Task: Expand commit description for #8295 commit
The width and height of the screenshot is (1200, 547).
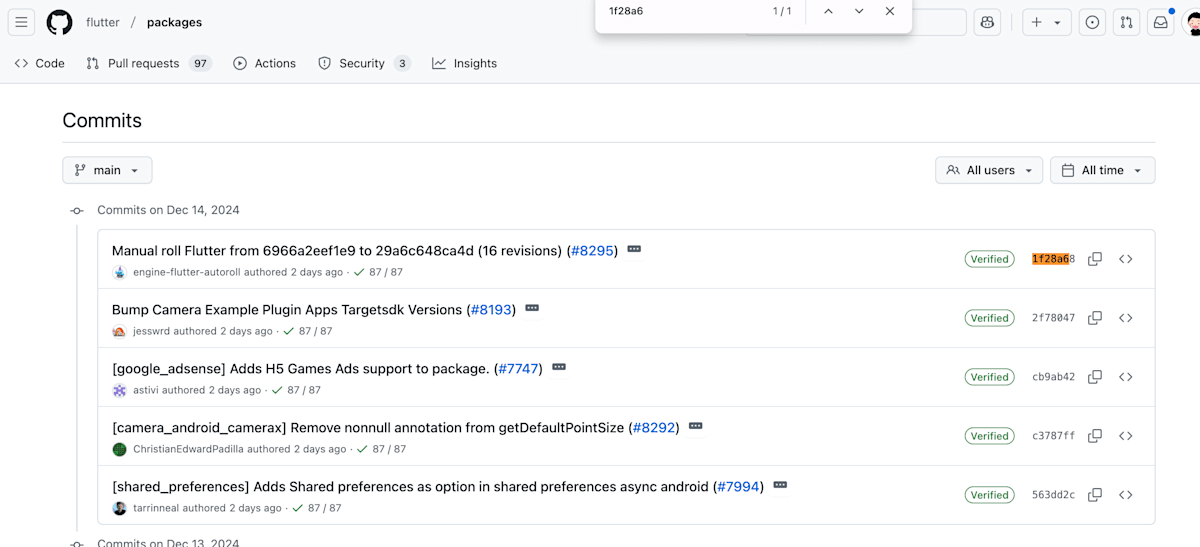Action: click(634, 249)
